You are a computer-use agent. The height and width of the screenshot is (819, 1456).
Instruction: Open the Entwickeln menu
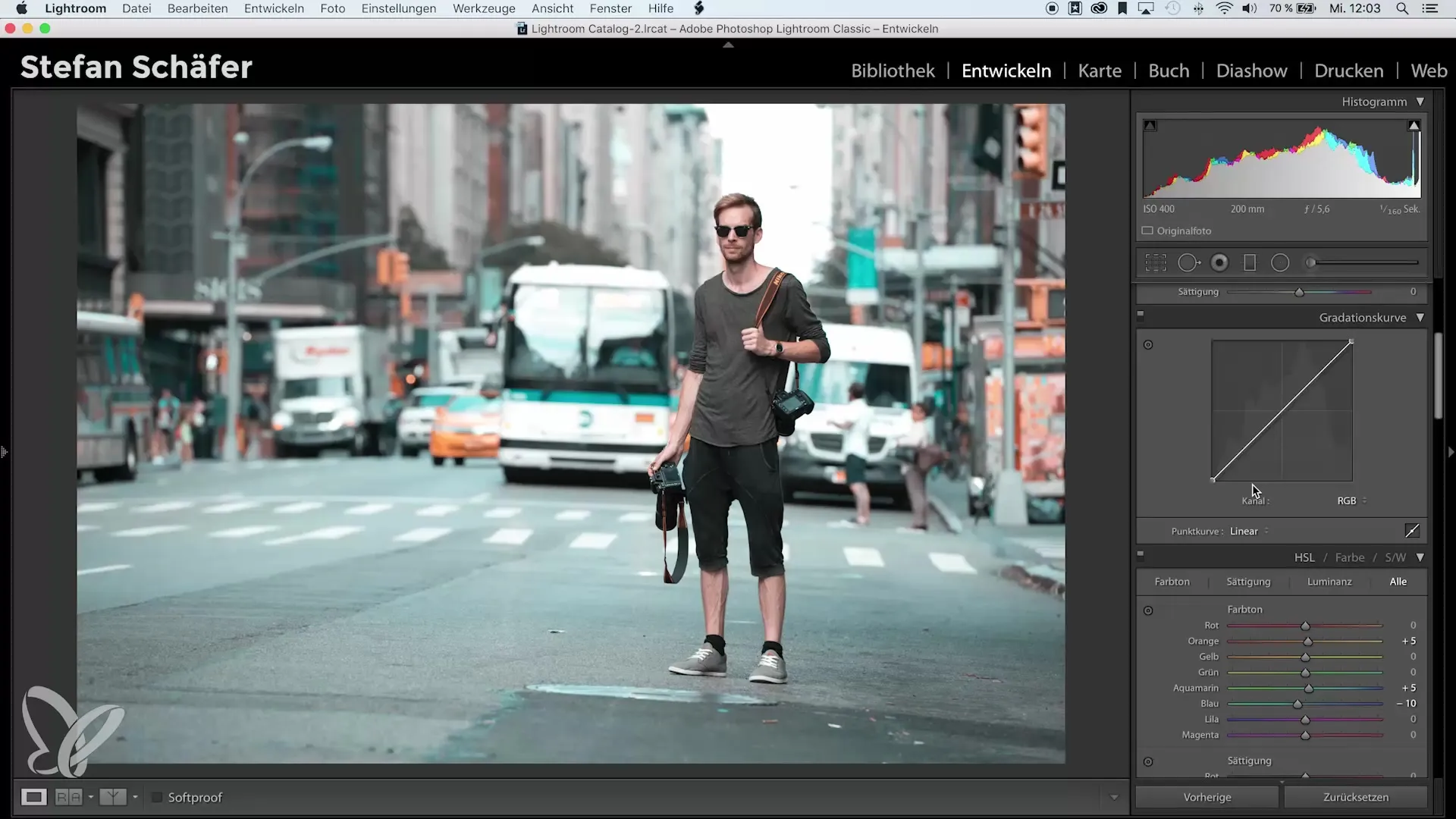pos(274,8)
